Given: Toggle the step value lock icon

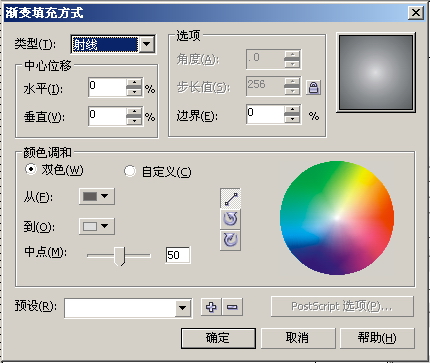Looking at the screenshot, I should point(313,87).
